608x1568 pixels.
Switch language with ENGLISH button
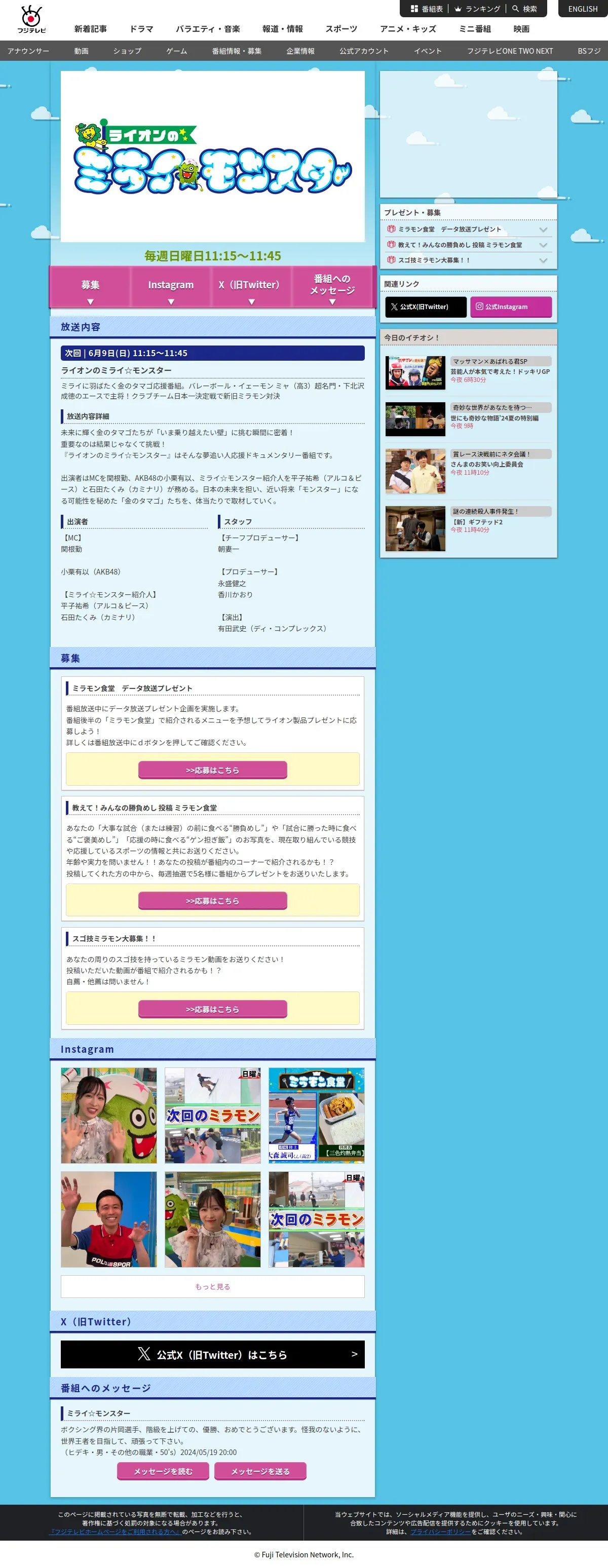(x=583, y=9)
